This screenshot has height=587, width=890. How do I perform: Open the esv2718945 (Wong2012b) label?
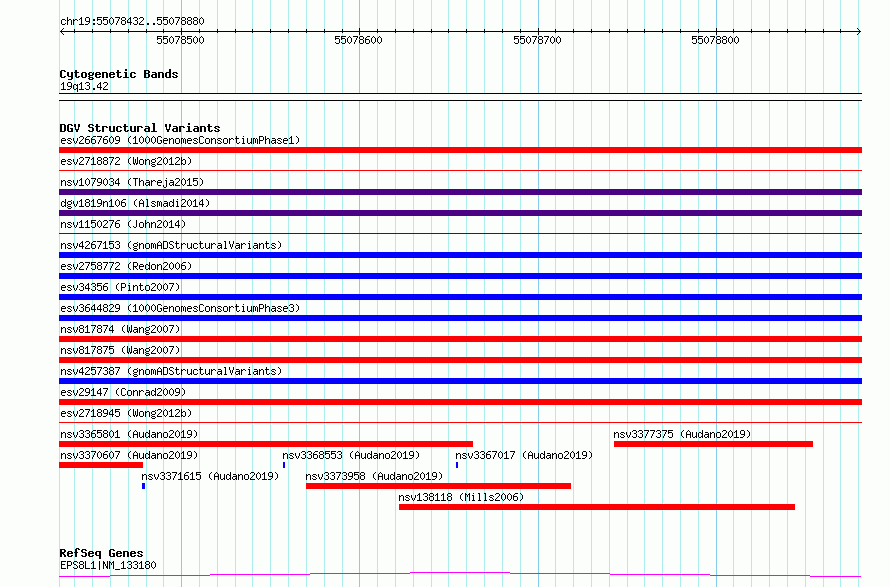pos(126,413)
